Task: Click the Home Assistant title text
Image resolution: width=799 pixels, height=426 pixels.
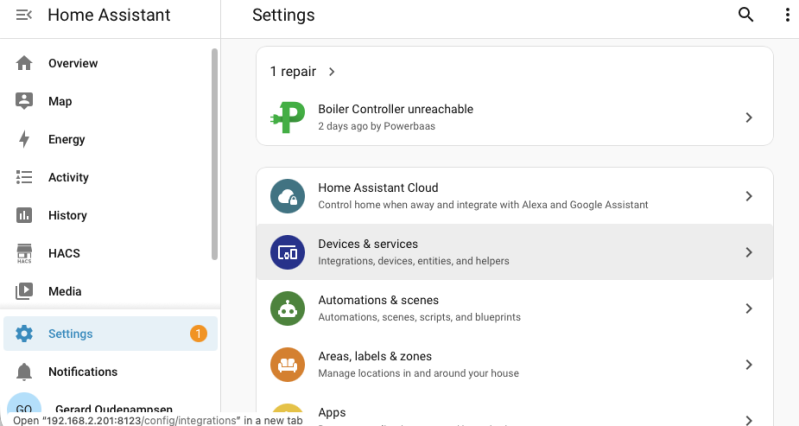Action: pyautogui.click(x=109, y=15)
